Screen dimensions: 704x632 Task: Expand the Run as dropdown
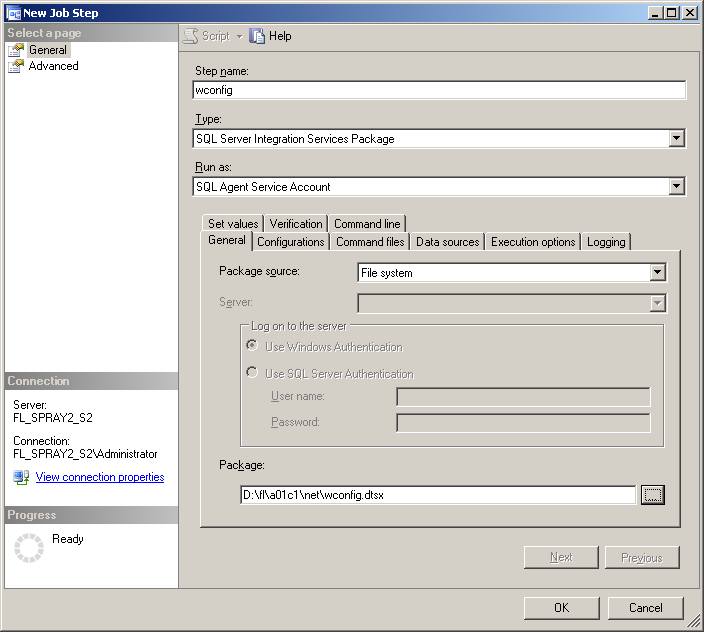pyautogui.click(x=676, y=186)
